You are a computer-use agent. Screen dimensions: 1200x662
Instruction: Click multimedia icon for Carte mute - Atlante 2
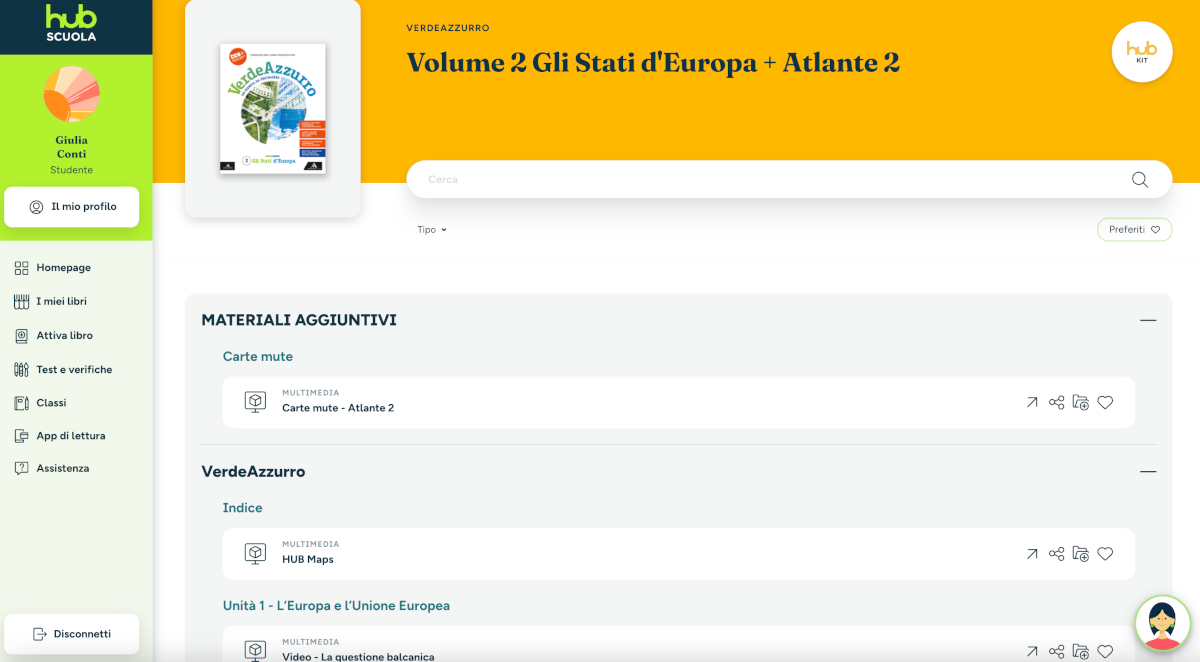(255, 402)
